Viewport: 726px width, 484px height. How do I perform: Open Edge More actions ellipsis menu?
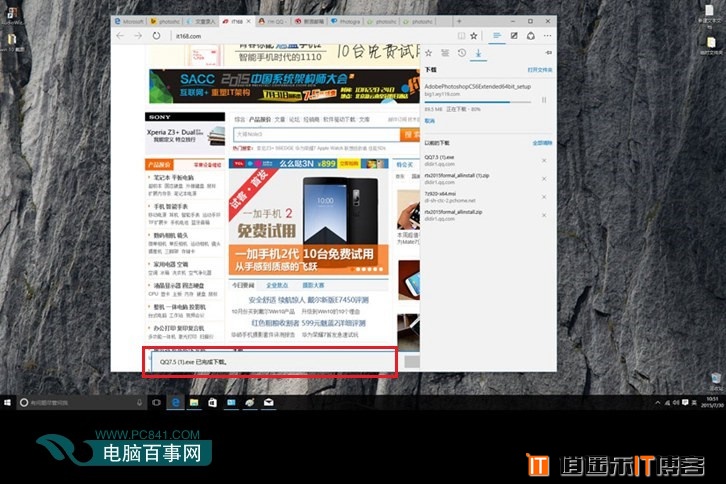pos(548,36)
